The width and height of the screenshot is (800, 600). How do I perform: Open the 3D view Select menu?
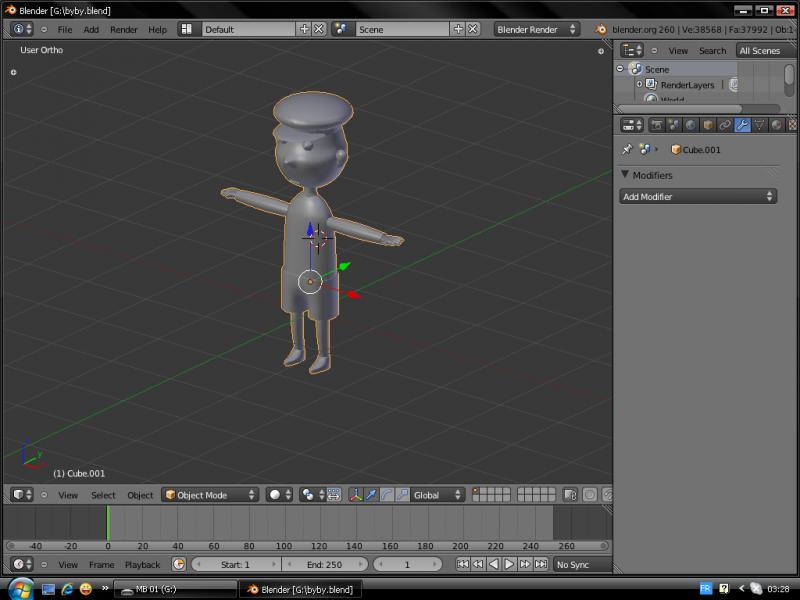pos(103,495)
